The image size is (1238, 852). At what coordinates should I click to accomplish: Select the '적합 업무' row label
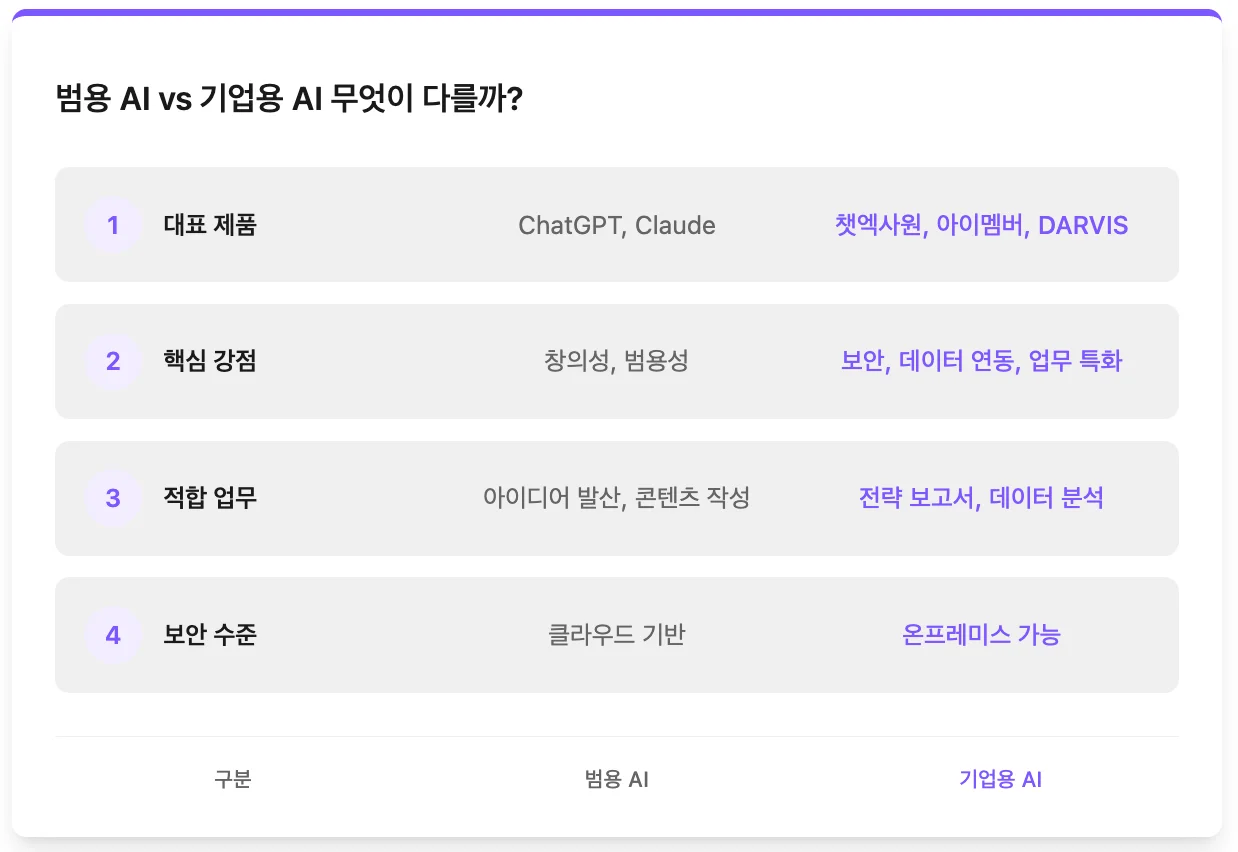click(x=210, y=498)
